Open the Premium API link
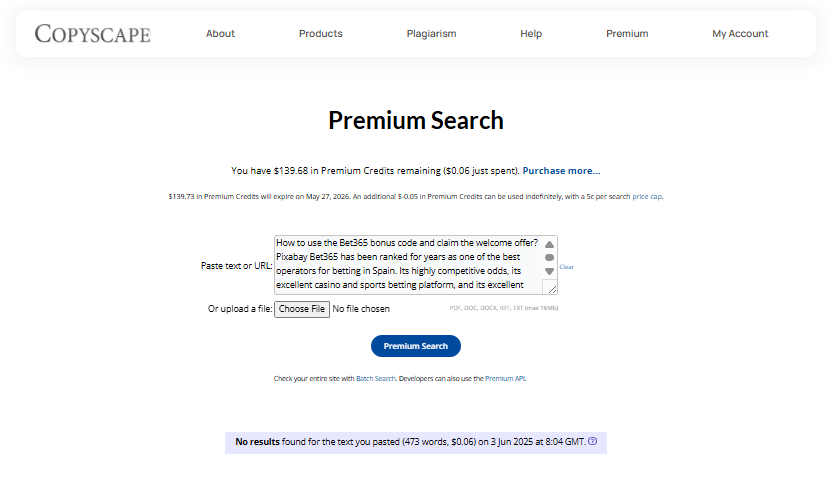 [505, 378]
